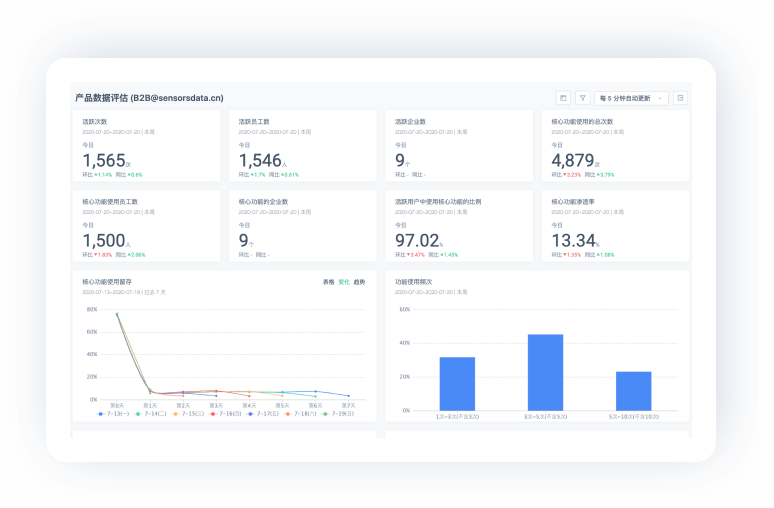Click the bar for 1次~3次 usage
Image resolution: width=774 pixels, height=508 pixels.
pos(457,383)
